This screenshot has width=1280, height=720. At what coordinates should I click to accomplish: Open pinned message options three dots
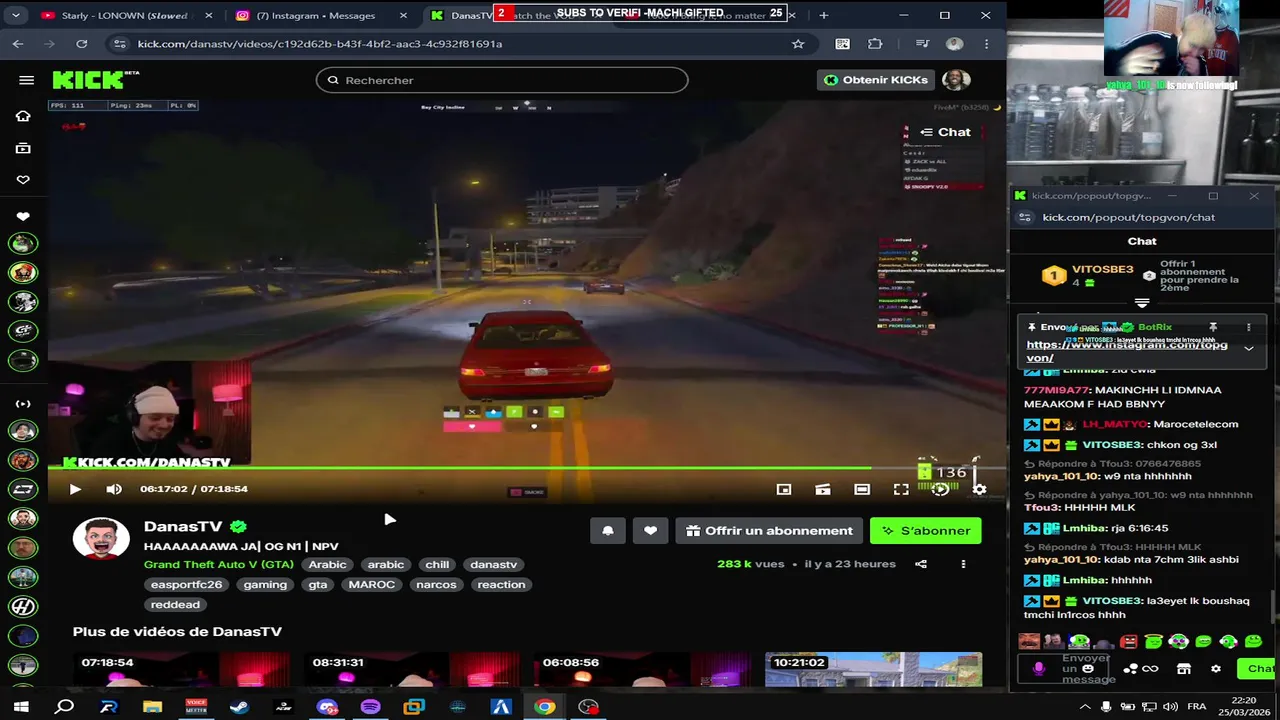coord(1248,327)
